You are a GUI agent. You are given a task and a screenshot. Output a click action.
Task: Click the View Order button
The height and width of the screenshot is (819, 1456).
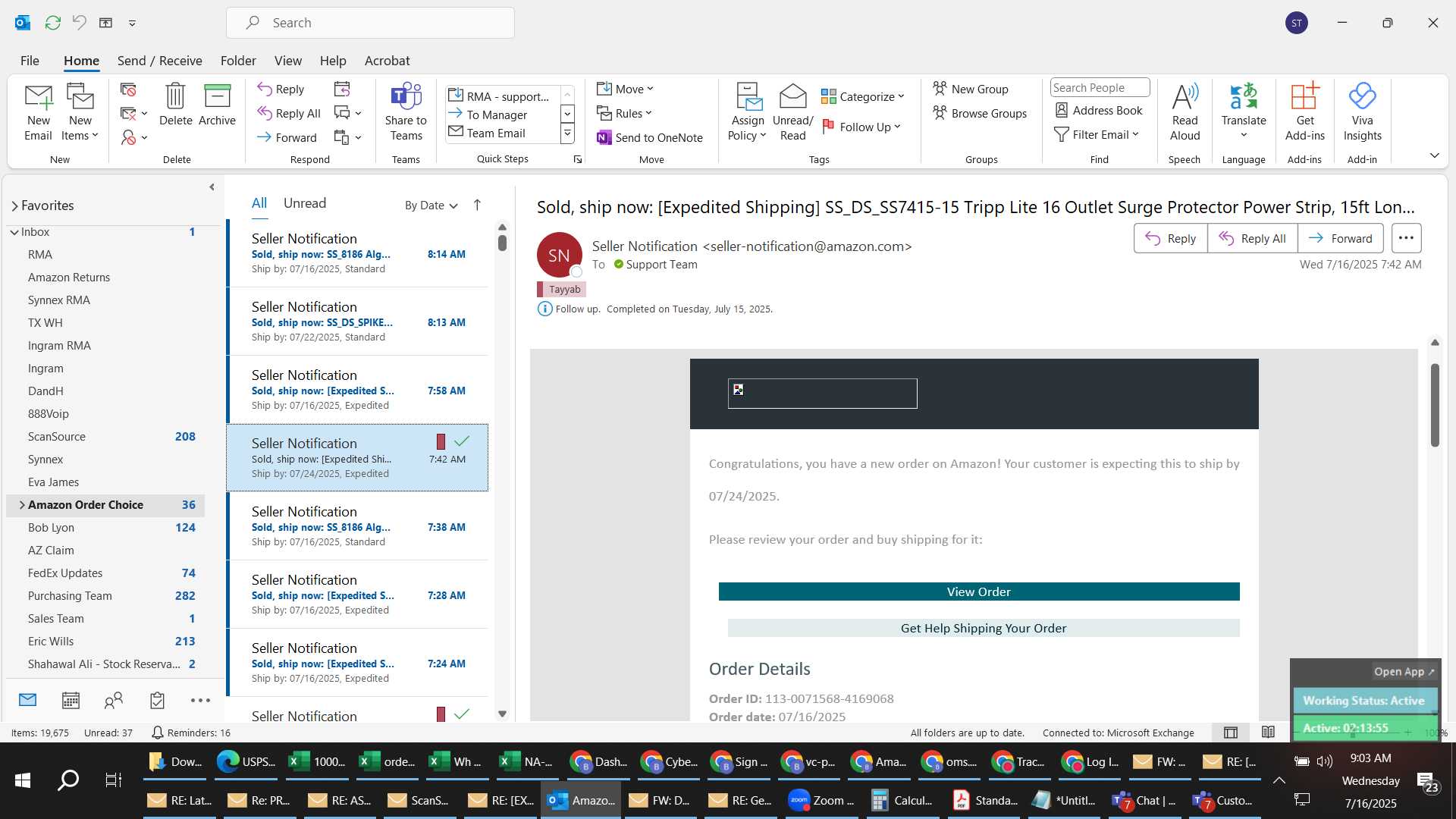point(978,591)
